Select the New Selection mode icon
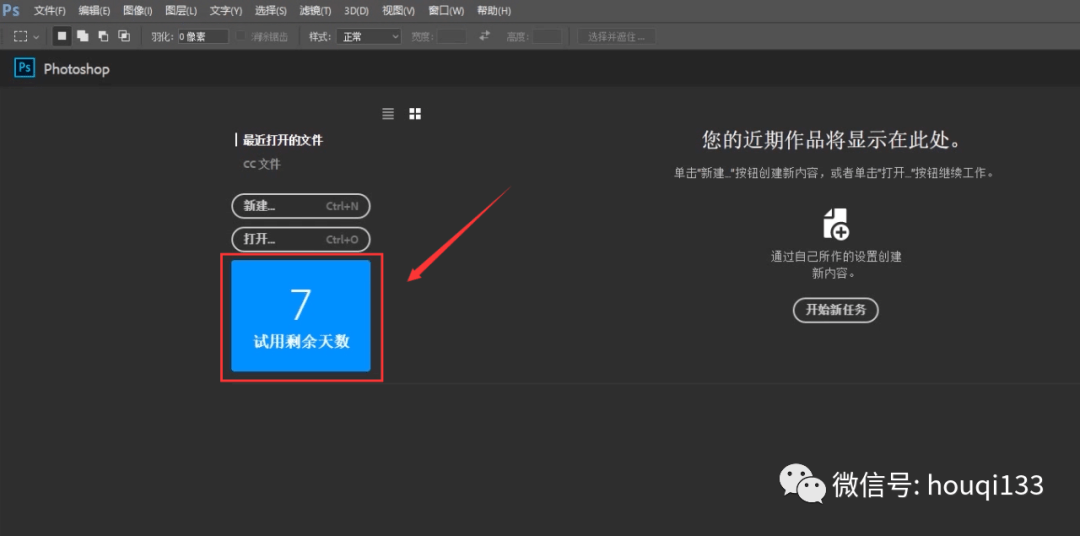This screenshot has height=536, width=1080. [x=62, y=37]
